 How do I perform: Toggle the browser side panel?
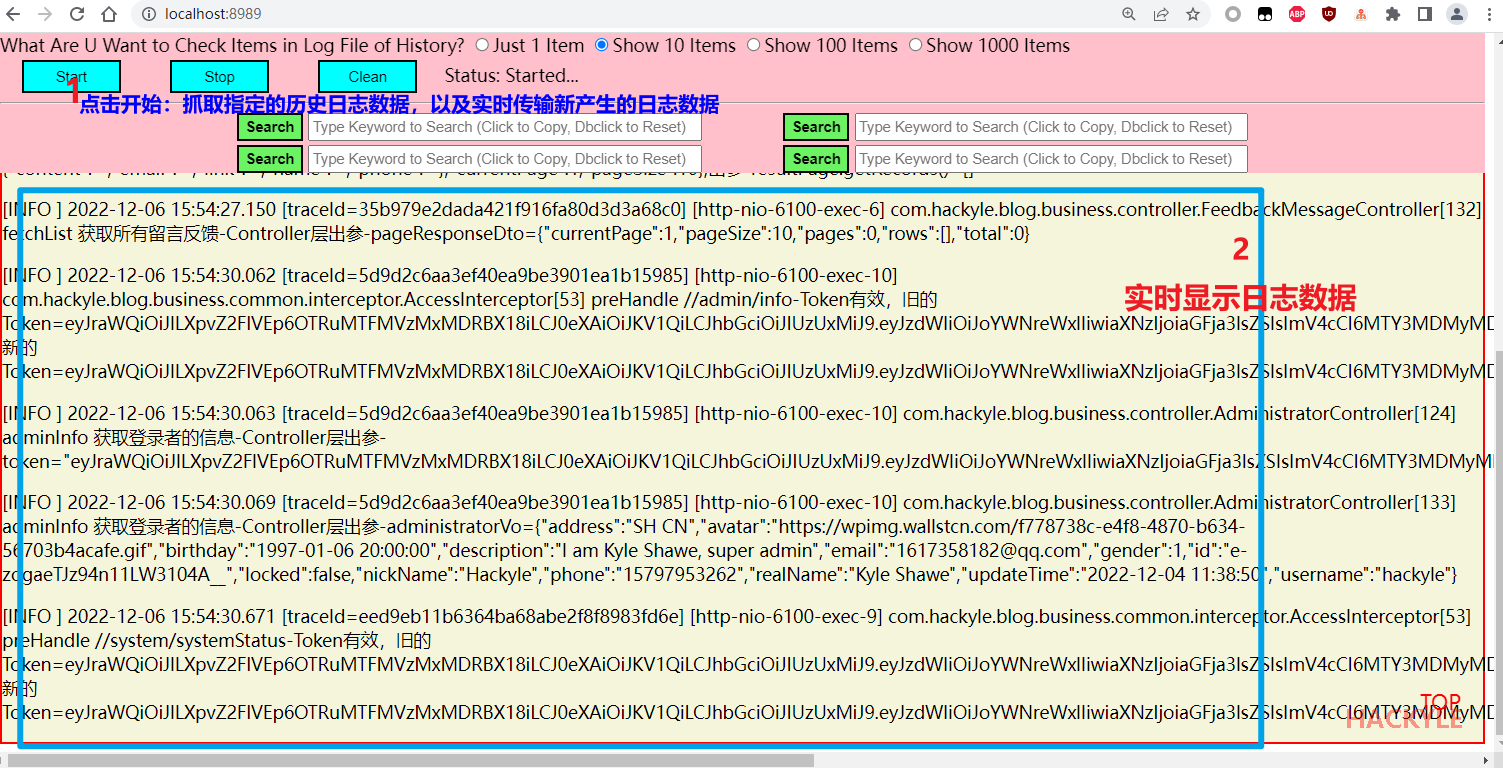(1425, 14)
